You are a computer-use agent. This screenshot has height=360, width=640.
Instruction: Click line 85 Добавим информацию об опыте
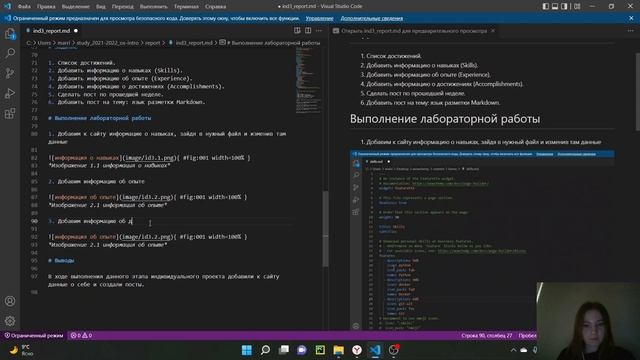101,181
